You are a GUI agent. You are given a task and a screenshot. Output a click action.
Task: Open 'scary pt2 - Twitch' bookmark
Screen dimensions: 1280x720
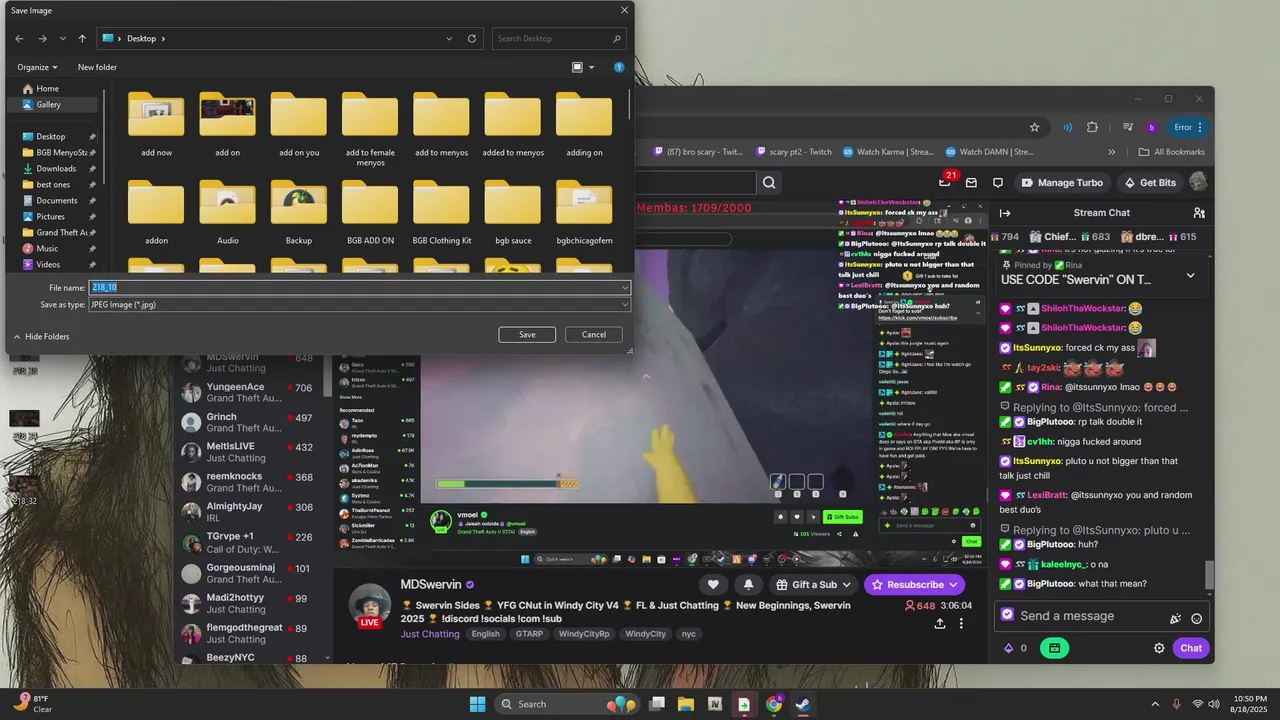click(793, 152)
